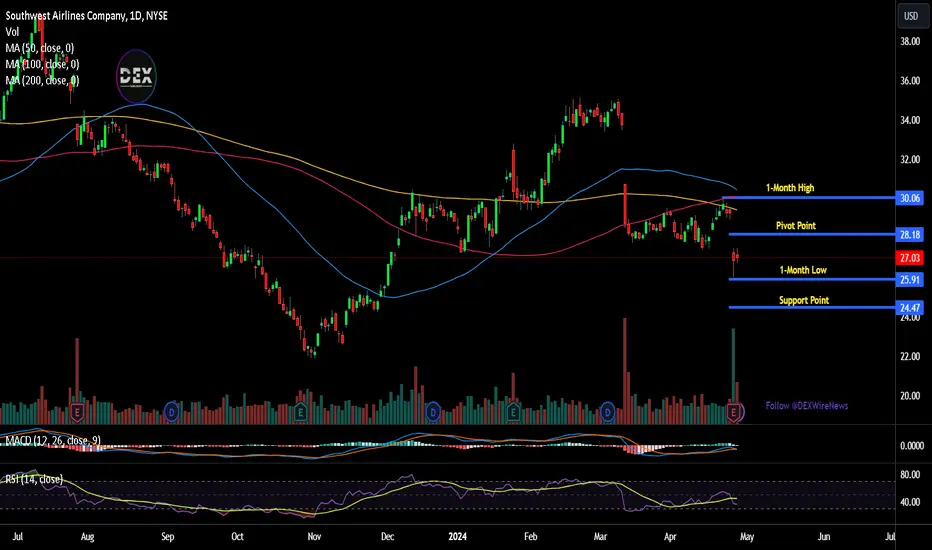Select the Vol indicator label
The height and width of the screenshot is (550, 932).
click(x=12, y=32)
